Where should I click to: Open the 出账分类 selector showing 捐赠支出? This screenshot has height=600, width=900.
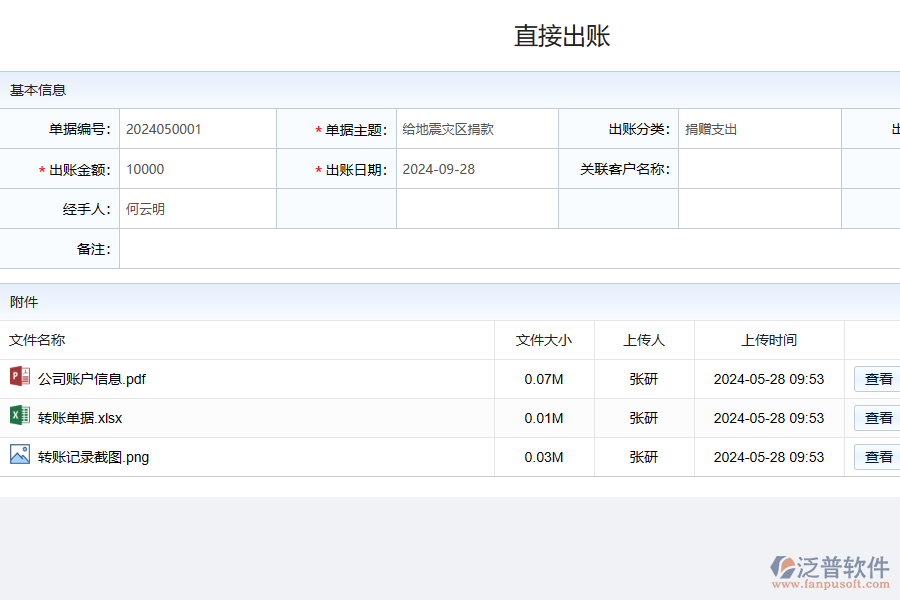tap(760, 128)
